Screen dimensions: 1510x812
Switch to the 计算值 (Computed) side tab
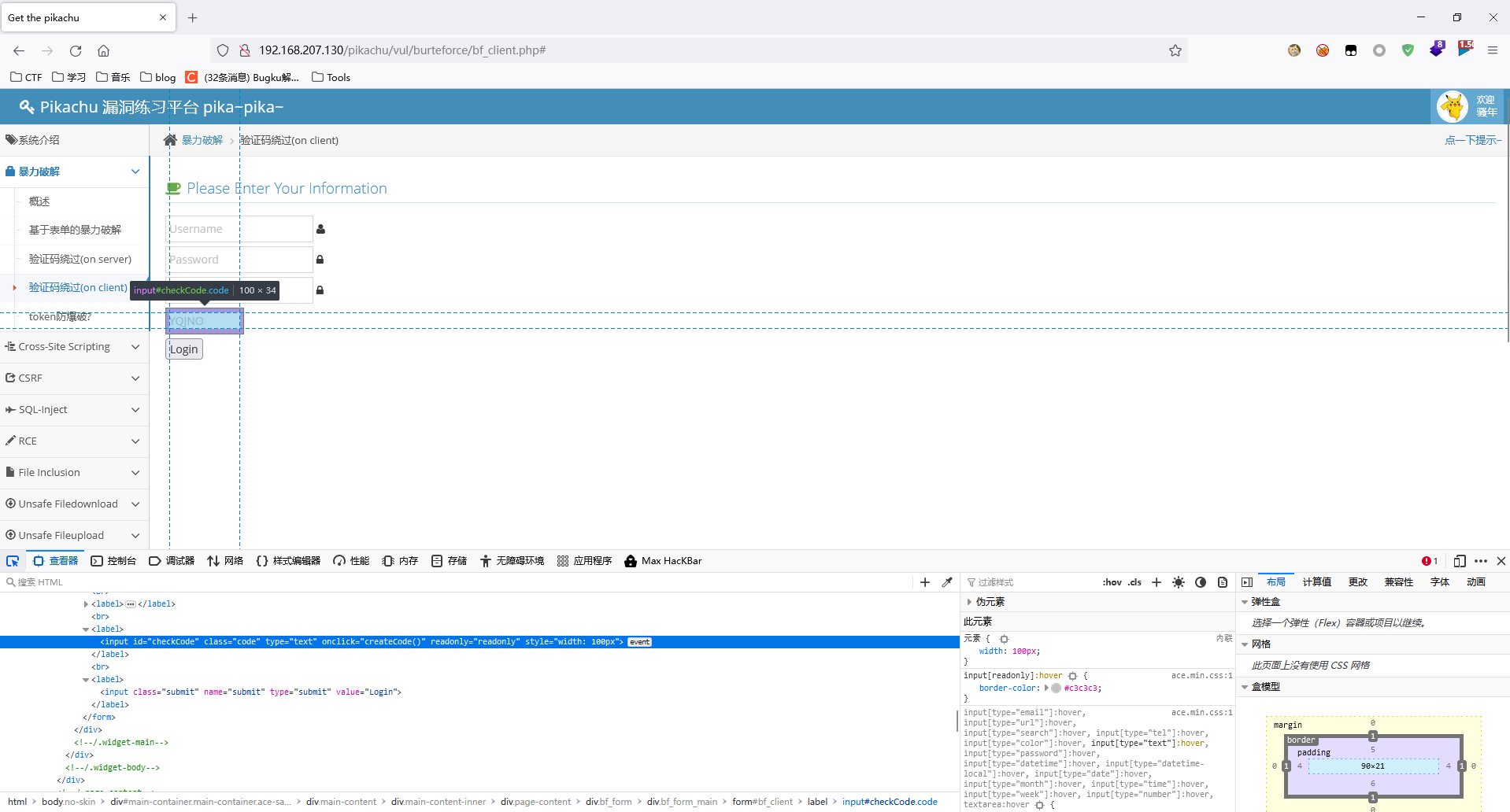1316,582
